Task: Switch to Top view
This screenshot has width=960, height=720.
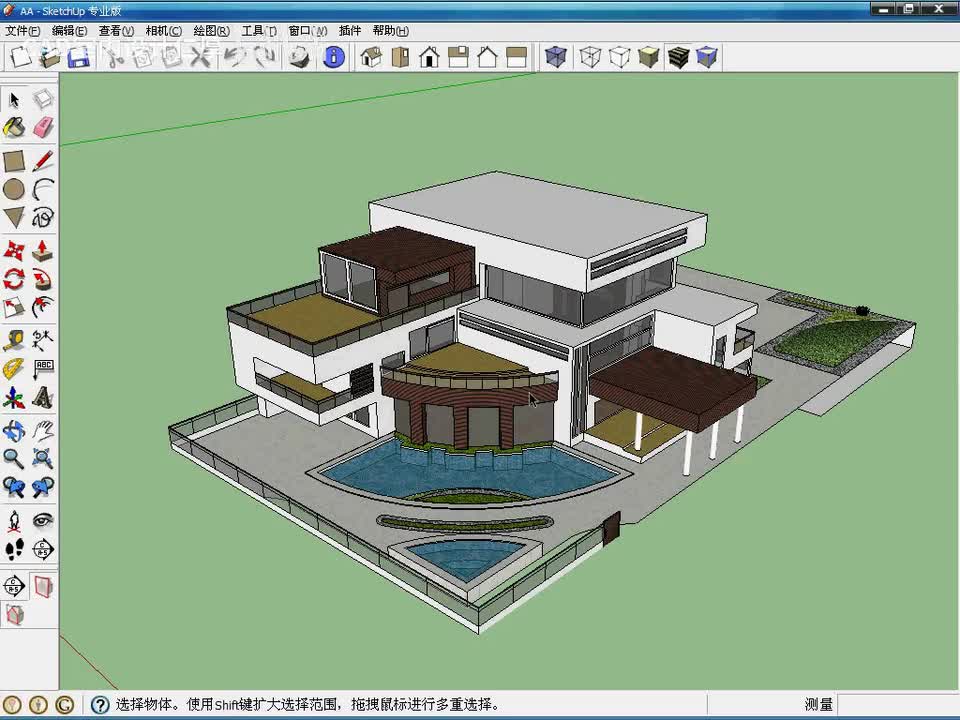Action: (400, 57)
